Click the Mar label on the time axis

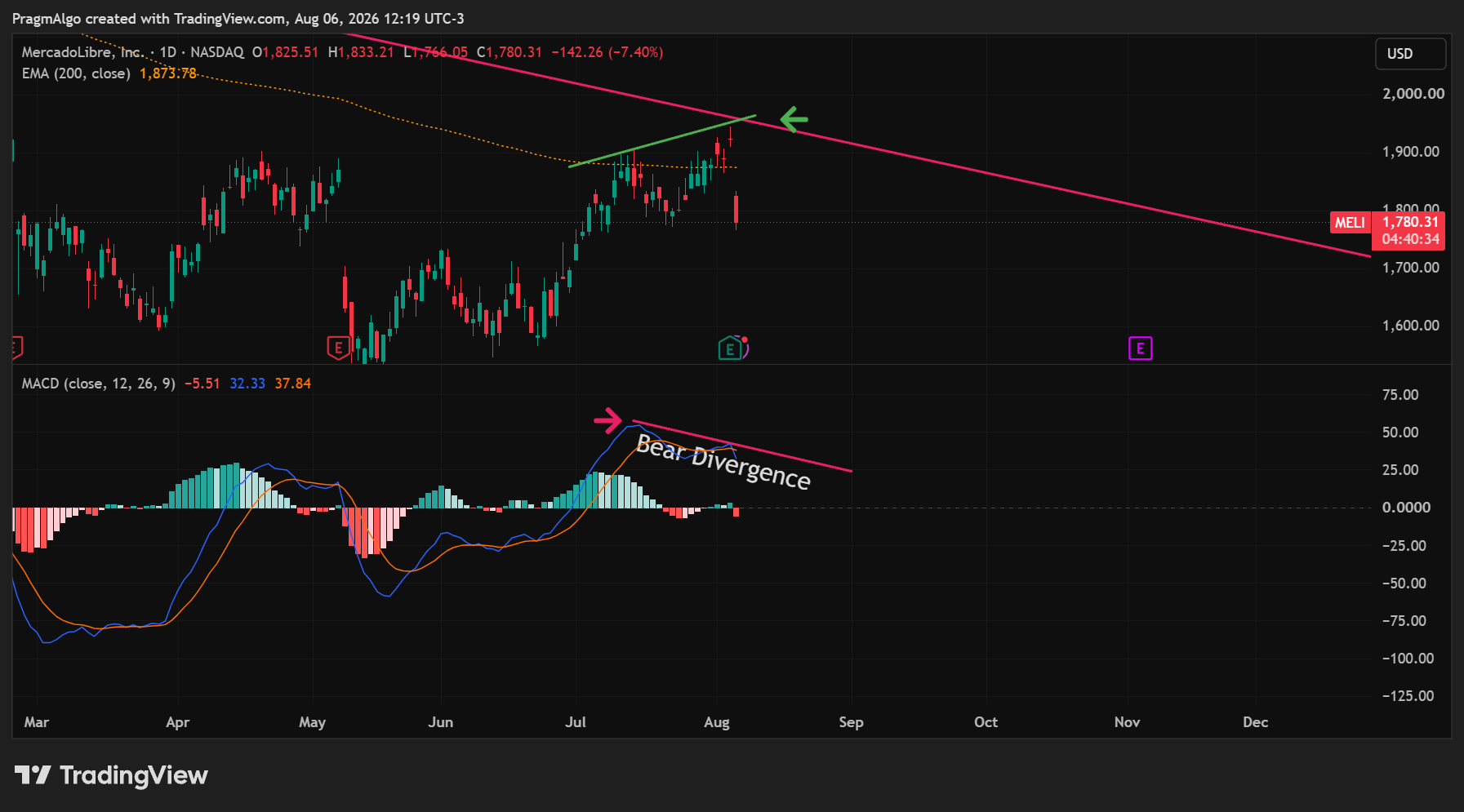click(37, 722)
